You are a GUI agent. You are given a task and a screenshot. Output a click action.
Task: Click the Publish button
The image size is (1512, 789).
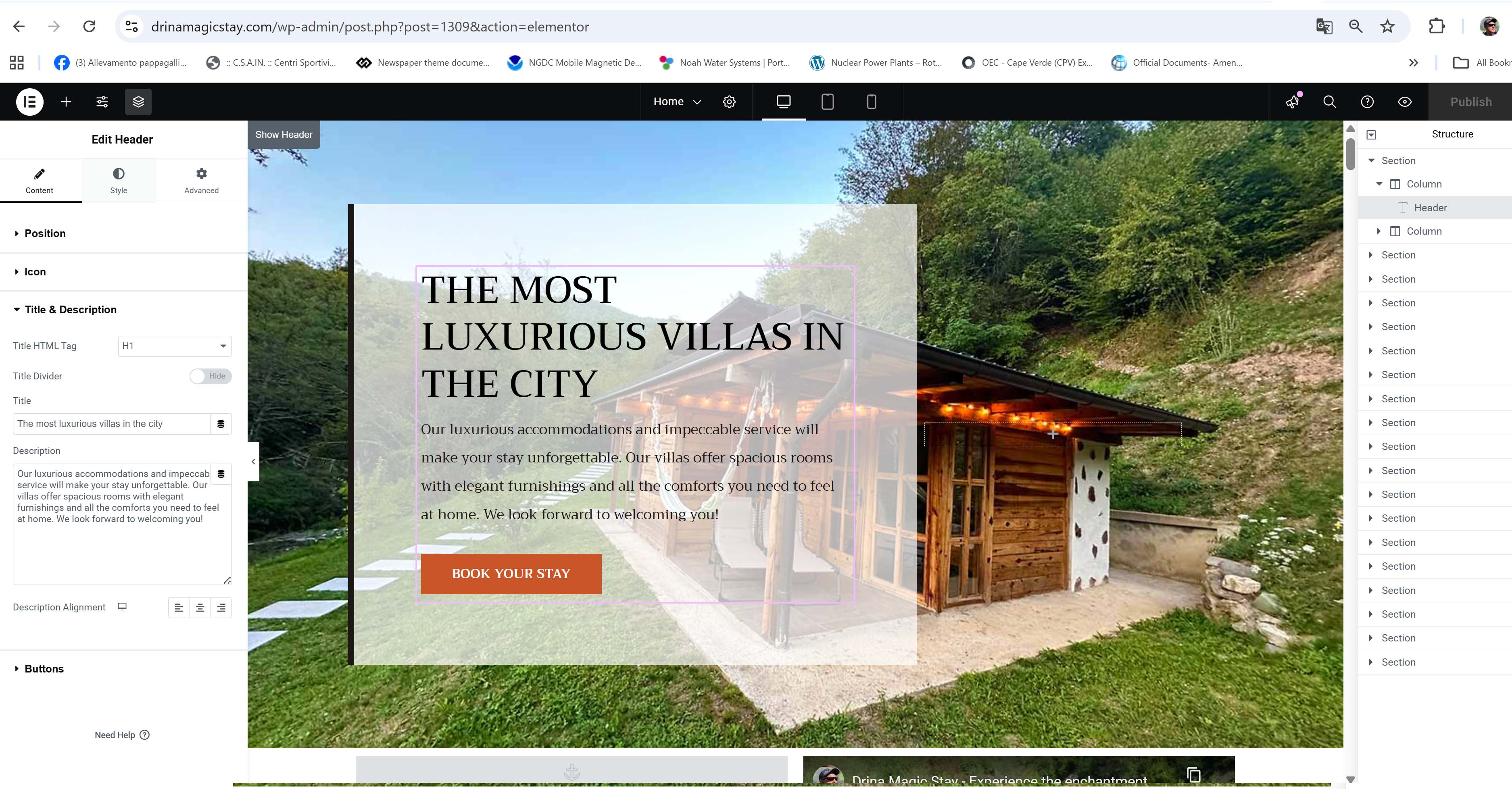click(x=1470, y=102)
